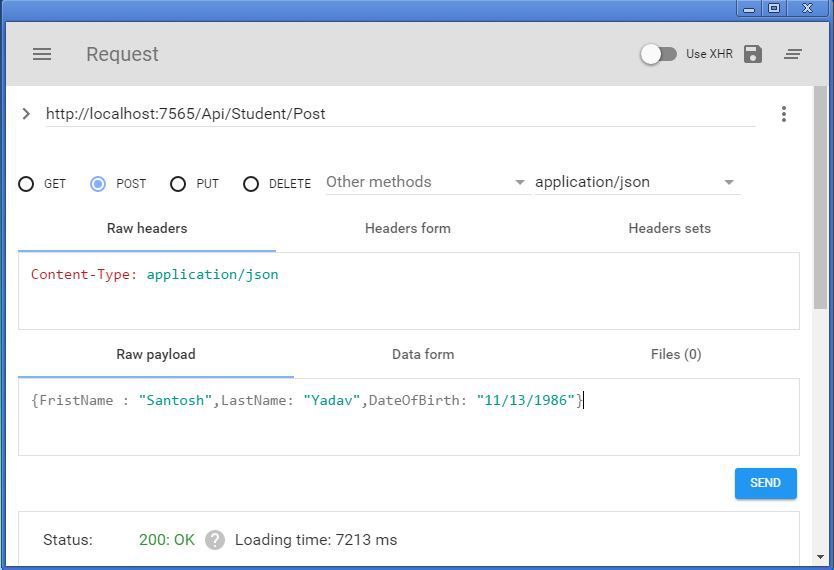
Task: Click the vertical scrollbar thumb
Action: [820, 197]
